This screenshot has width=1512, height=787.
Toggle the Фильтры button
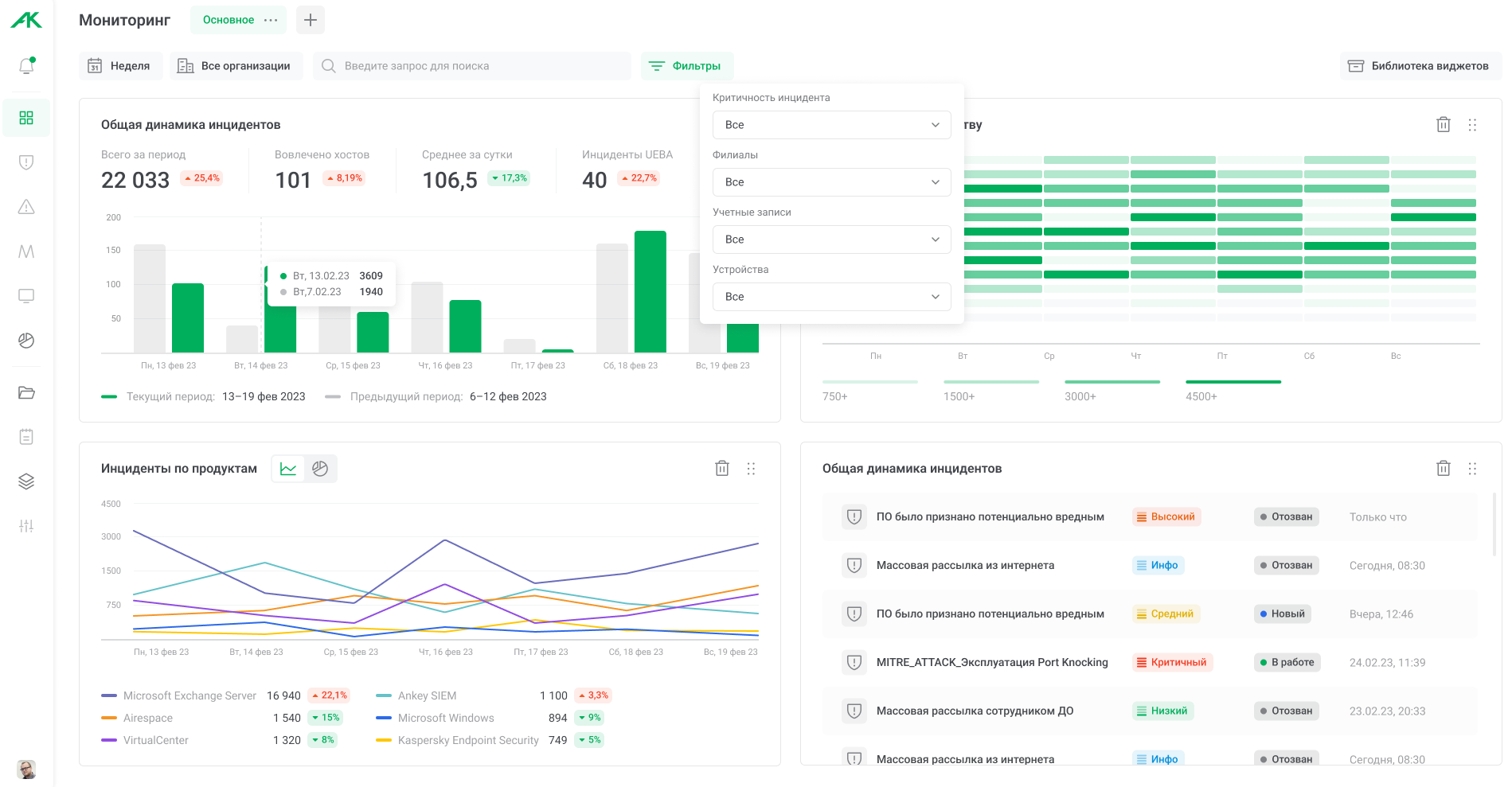pos(687,66)
